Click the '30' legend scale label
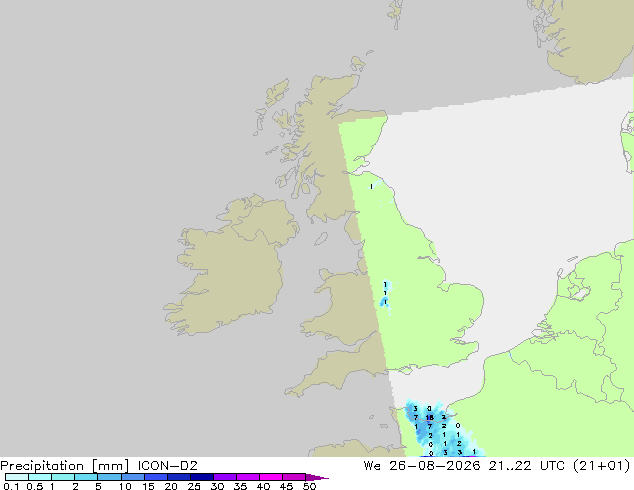The image size is (634, 490). (217, 486)
